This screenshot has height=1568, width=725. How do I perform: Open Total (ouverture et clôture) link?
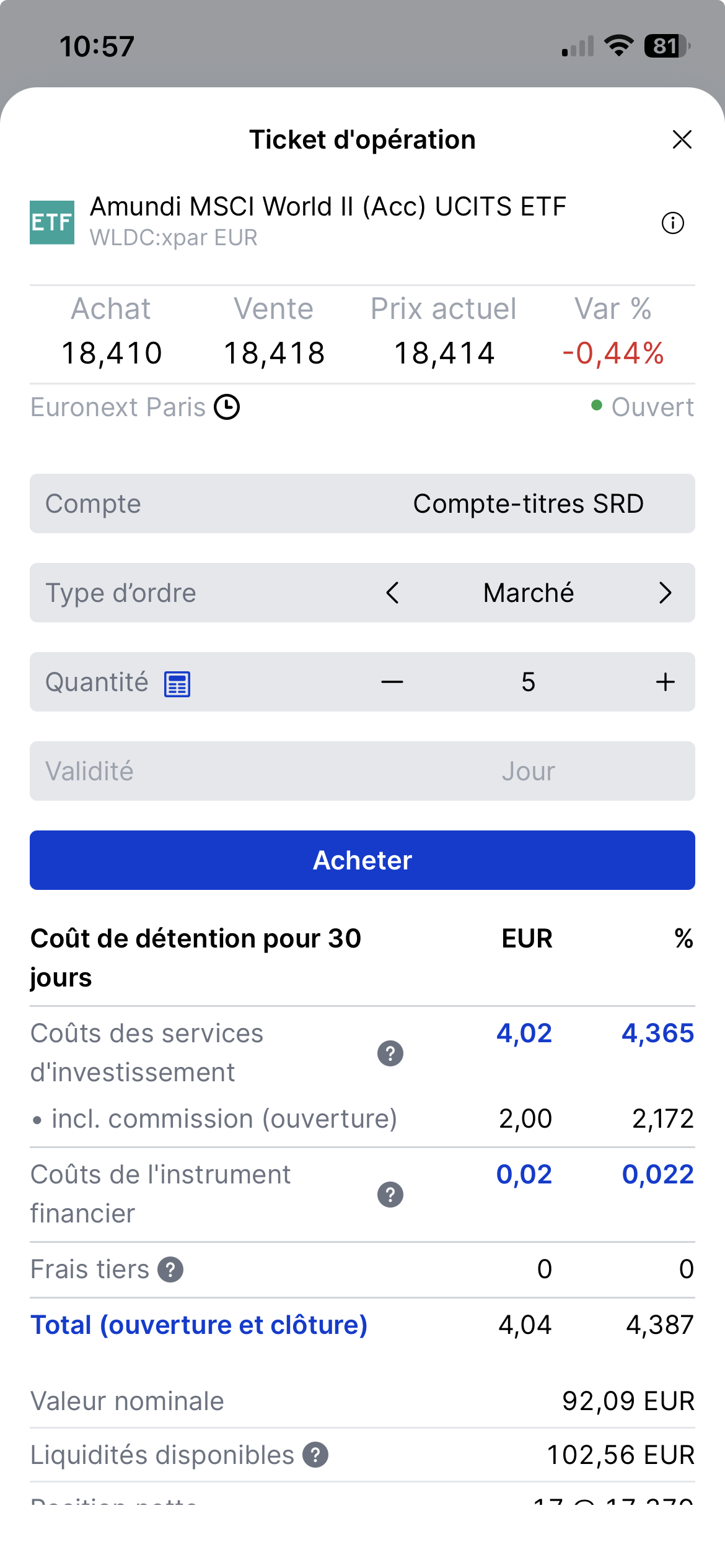[x=199, y=1325]
